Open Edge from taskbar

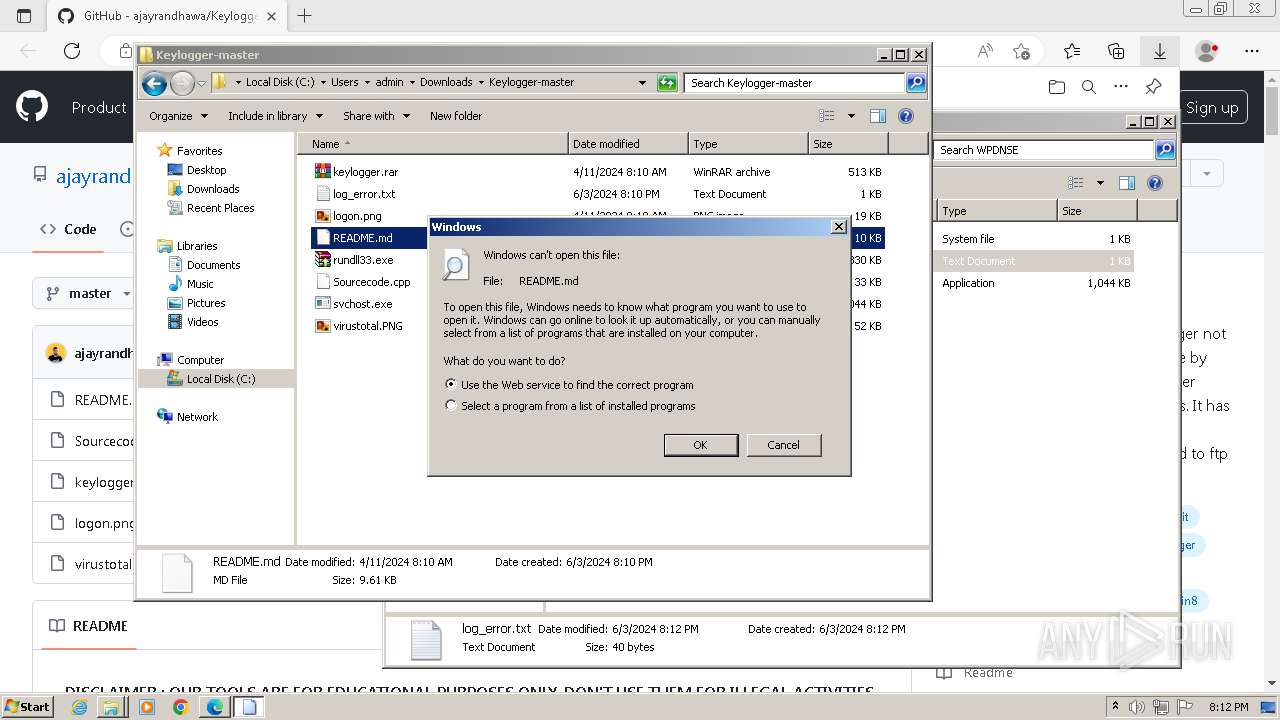(214, 707)
